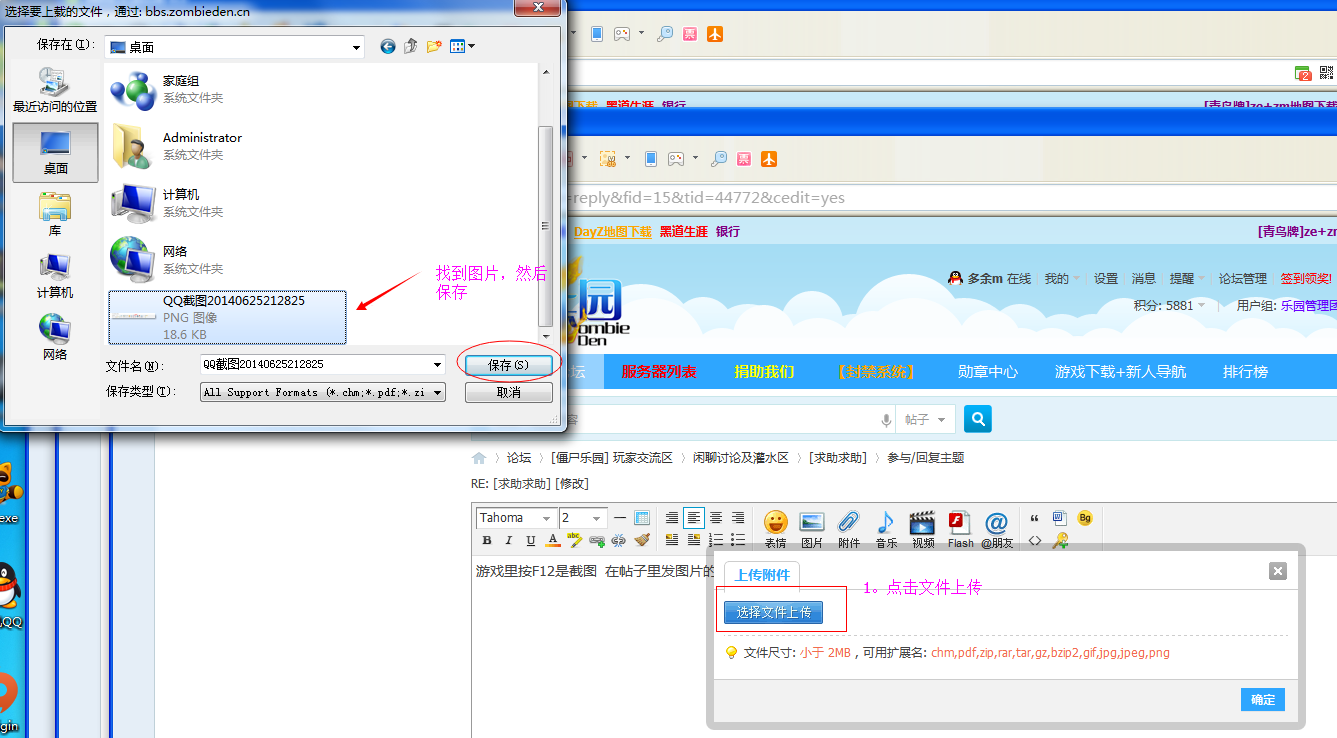Click the Bg background color icon
Screen dimensions: 1337x738
[1085, 518]
